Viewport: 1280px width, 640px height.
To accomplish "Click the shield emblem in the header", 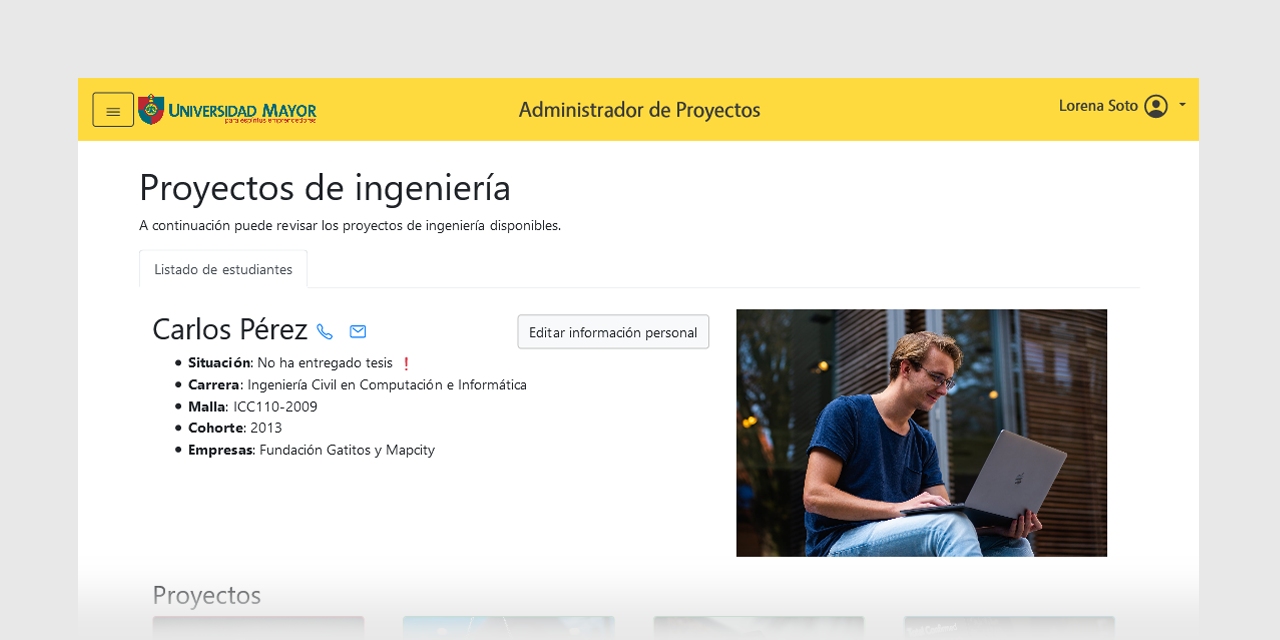I will (150, 109).
